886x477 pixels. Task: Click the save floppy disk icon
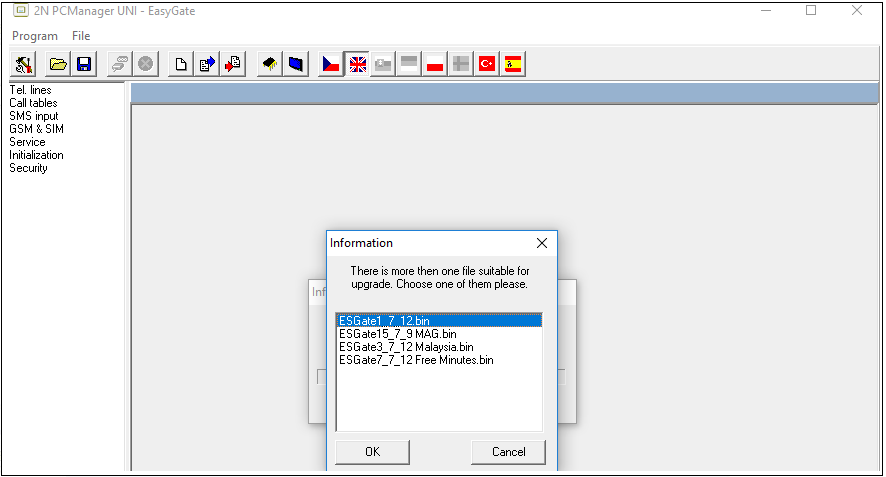click(x=84, y=64)
